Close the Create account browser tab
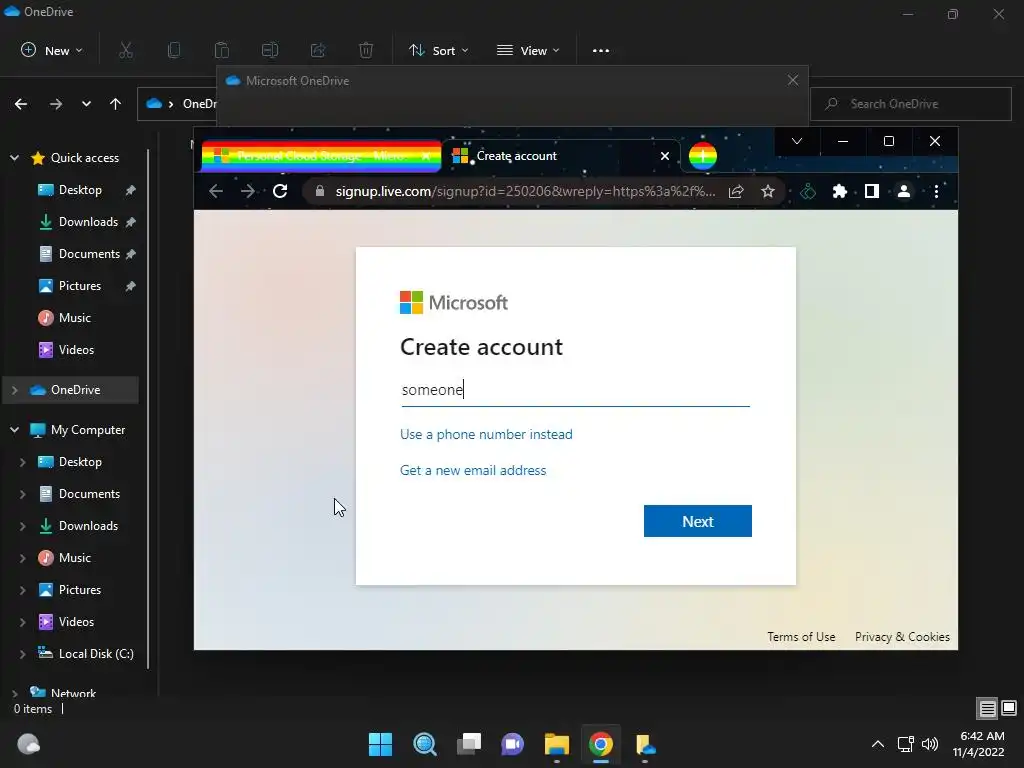 click(665, 156)
